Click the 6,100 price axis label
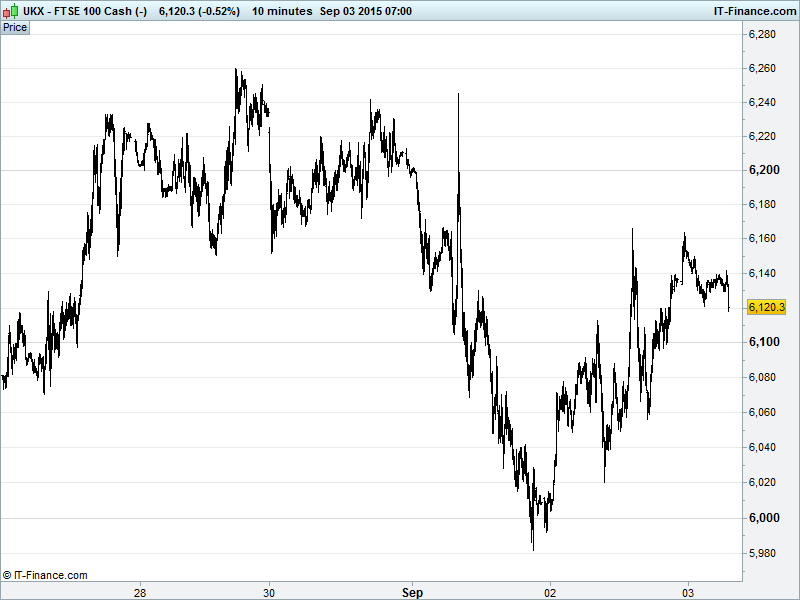Viewport: 800px width, 600px height. [763, 343]
